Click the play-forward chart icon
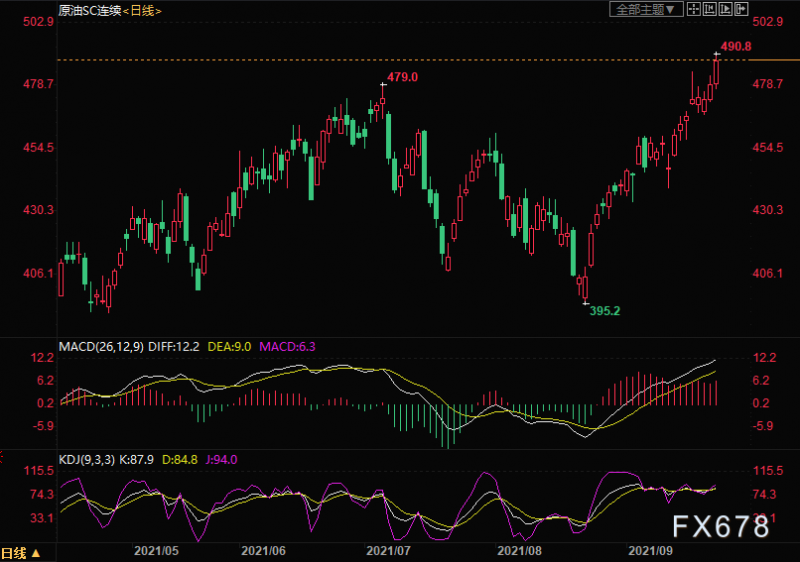This screenshot has width=800, height=562. point(725,9)
